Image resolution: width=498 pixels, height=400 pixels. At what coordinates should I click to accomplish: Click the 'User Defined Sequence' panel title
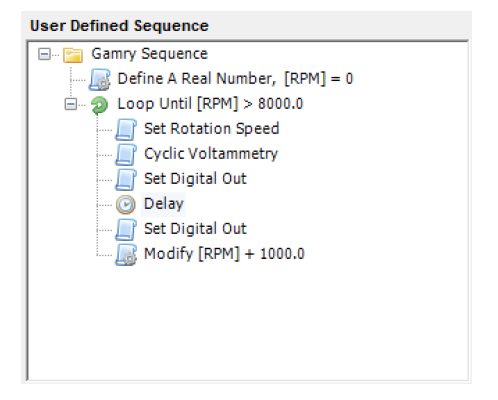pyautogui.click(x=119, y=26)
